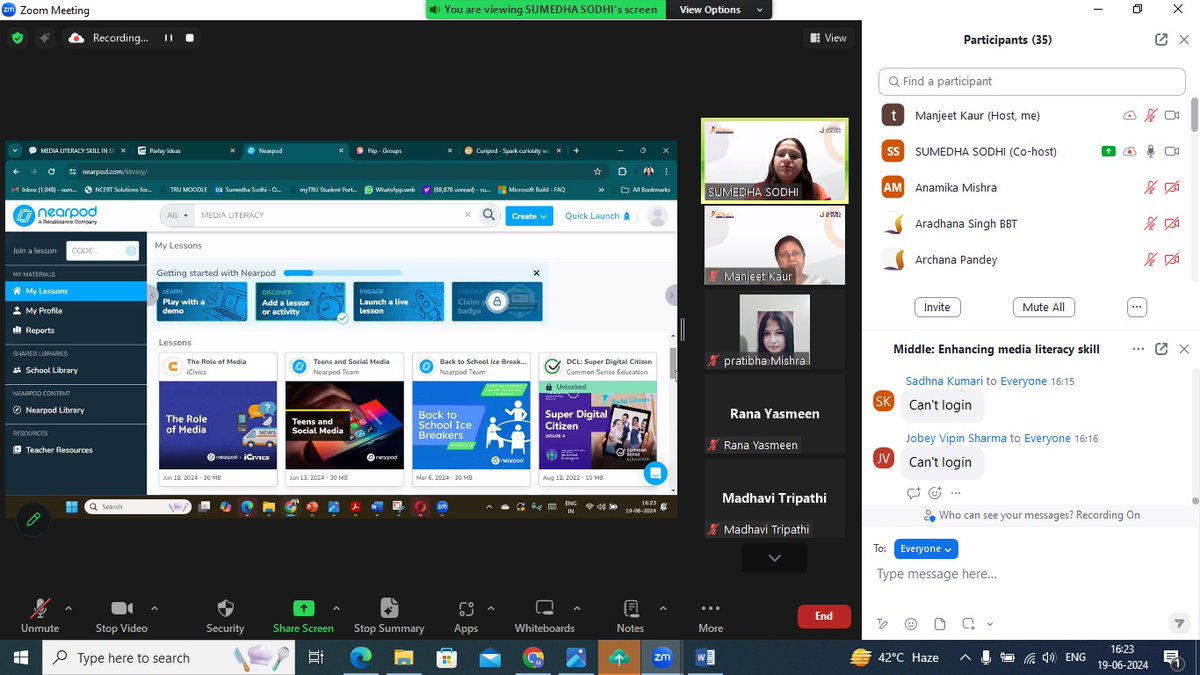Pop out the Participants panel

1161,40
